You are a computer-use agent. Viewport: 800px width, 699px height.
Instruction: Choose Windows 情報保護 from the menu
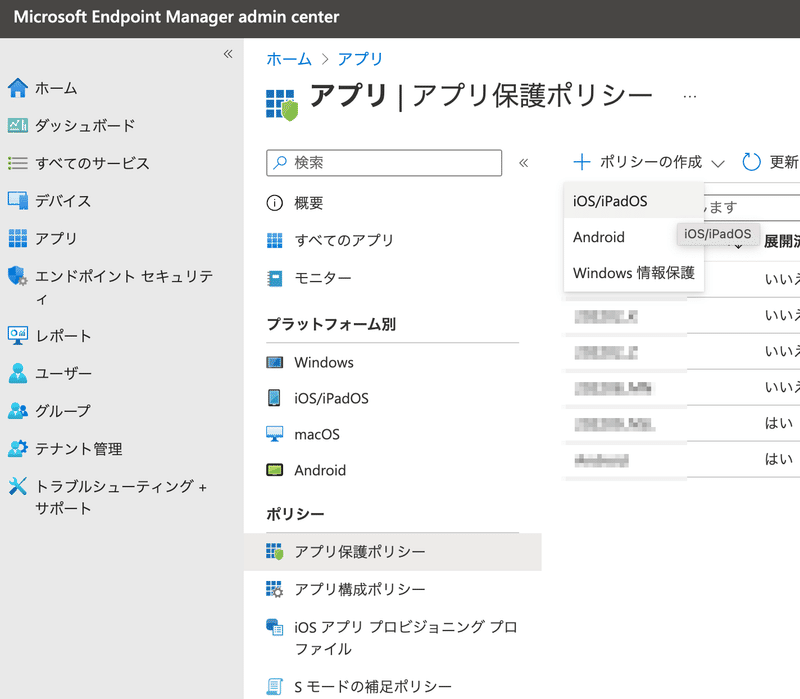coord(634,273)
